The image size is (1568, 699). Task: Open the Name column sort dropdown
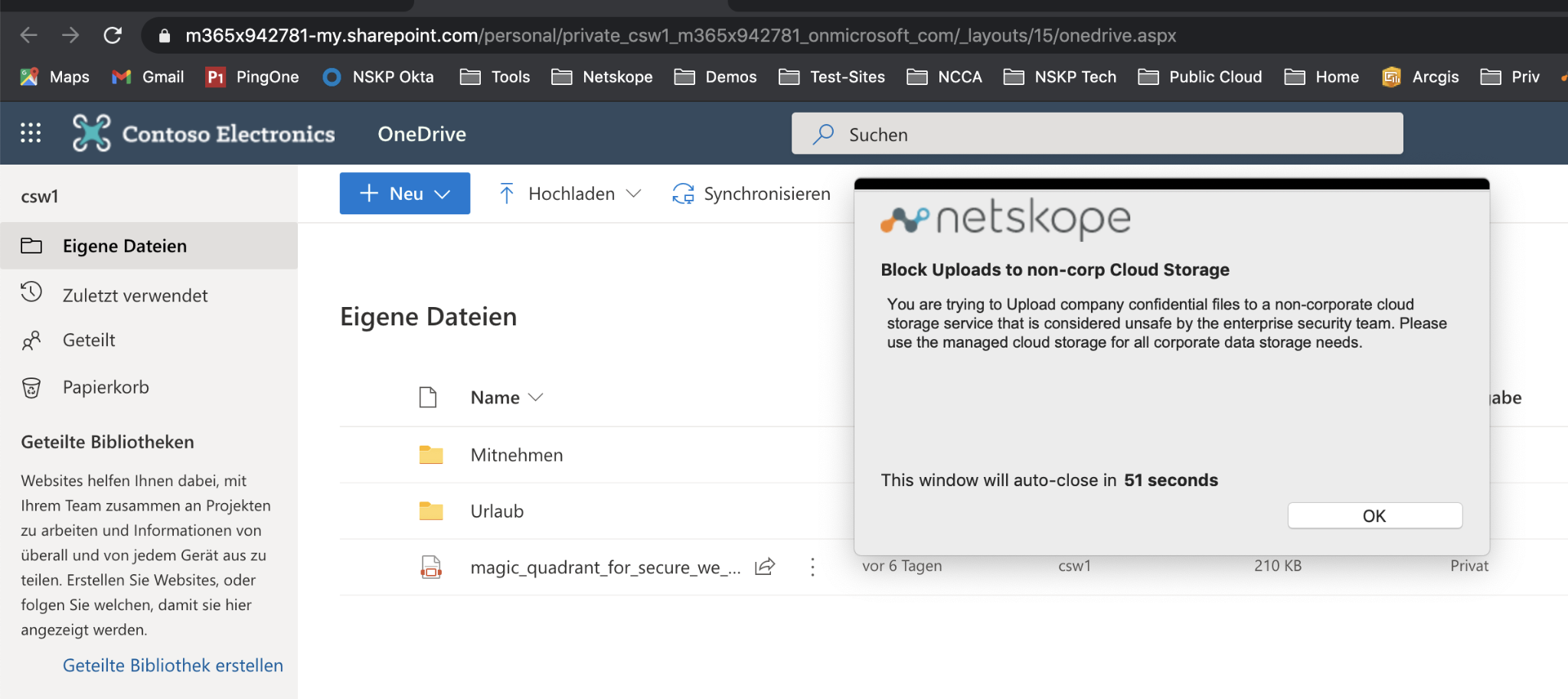[506, 397]
